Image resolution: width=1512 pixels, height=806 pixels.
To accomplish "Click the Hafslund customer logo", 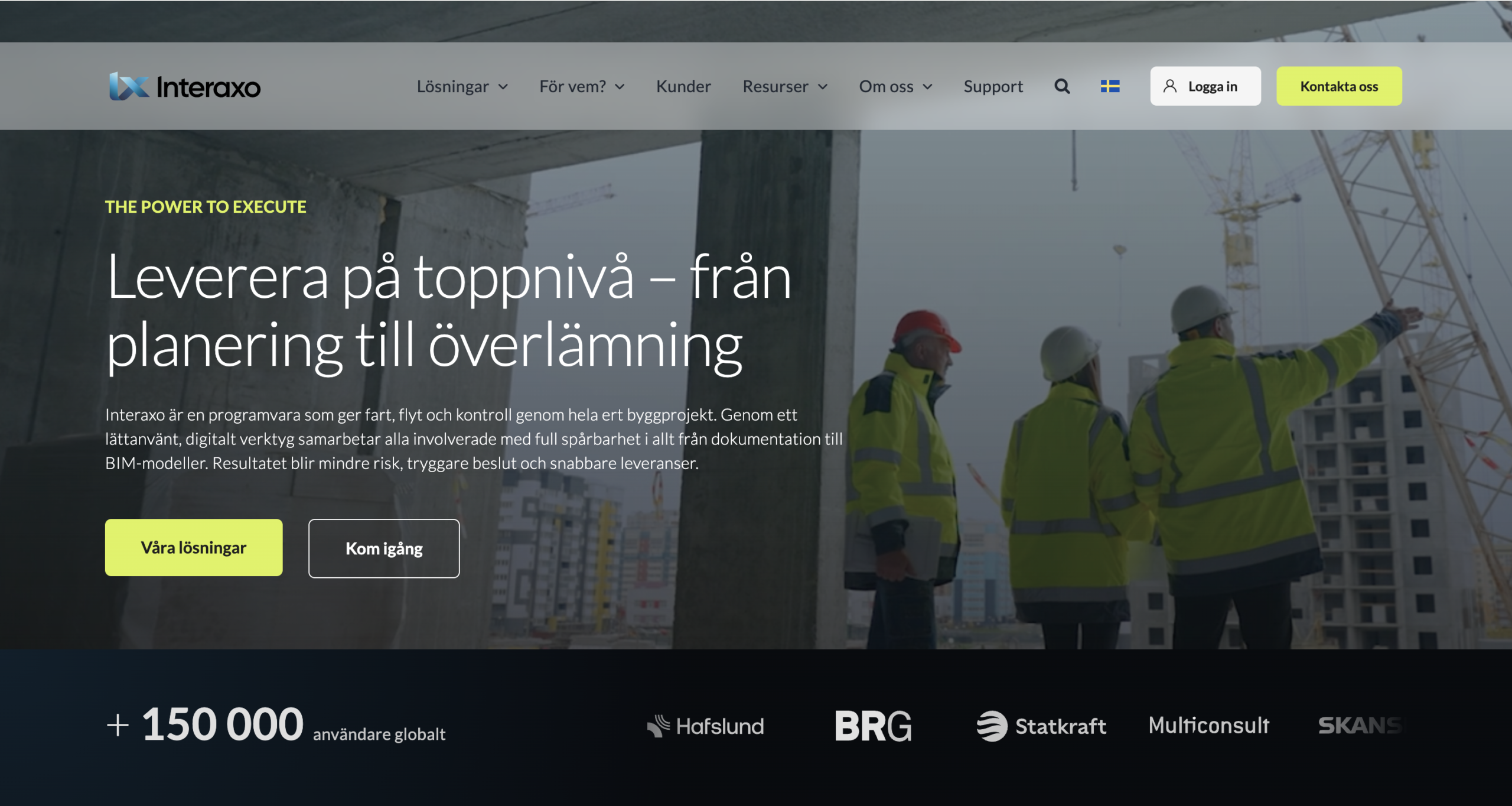I will (x=705, y=726).
